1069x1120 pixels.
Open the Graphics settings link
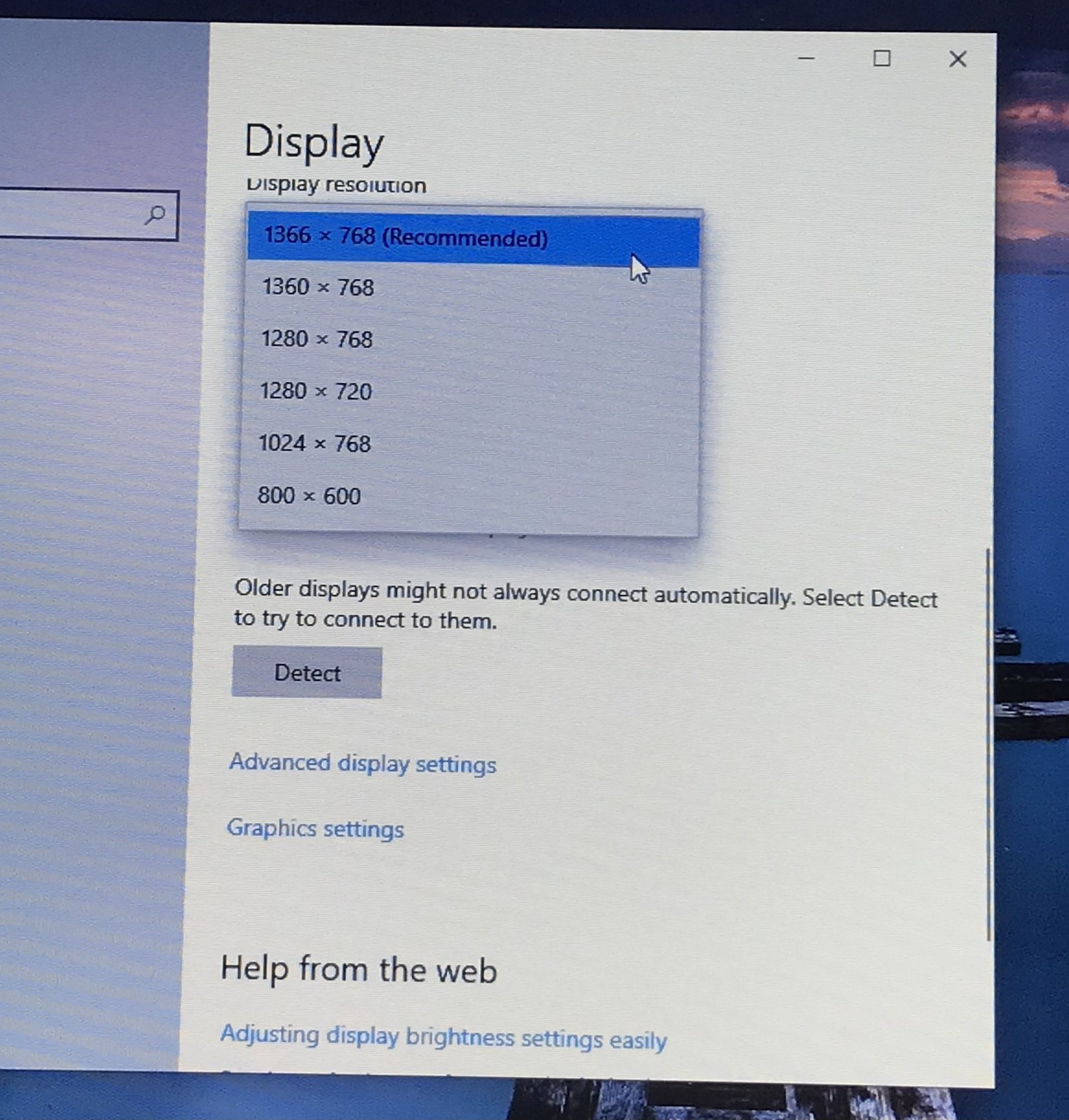pyautogui.click(x=315, y=828)
